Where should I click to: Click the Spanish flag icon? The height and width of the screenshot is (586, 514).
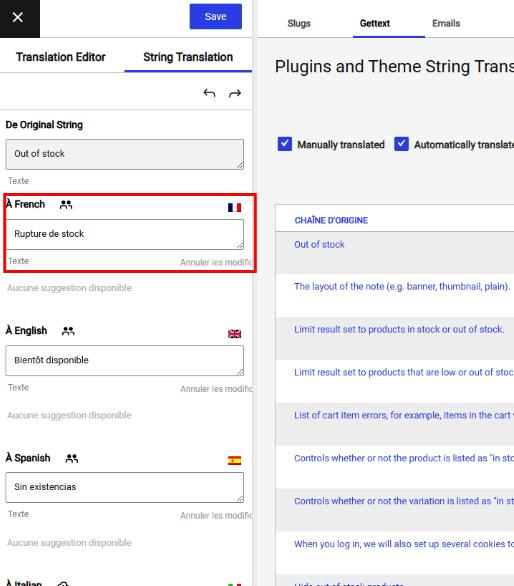(234, 460)
